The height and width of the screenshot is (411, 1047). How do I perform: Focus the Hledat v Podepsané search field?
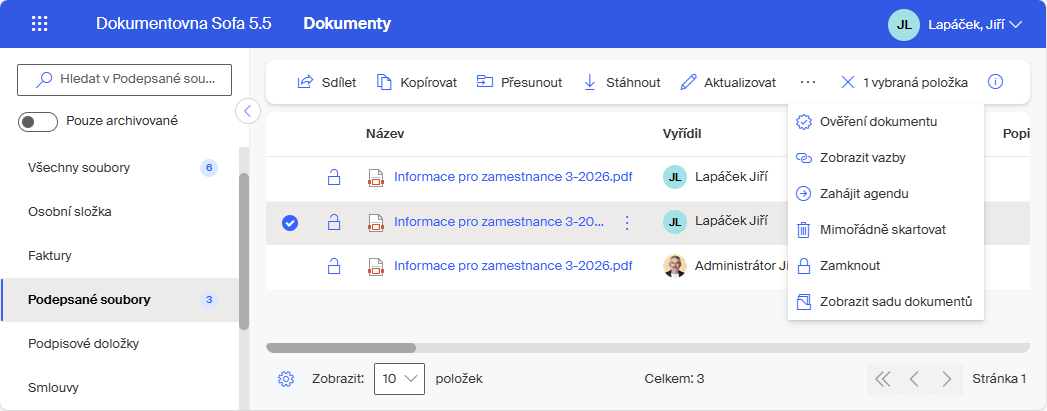[124, 79]
